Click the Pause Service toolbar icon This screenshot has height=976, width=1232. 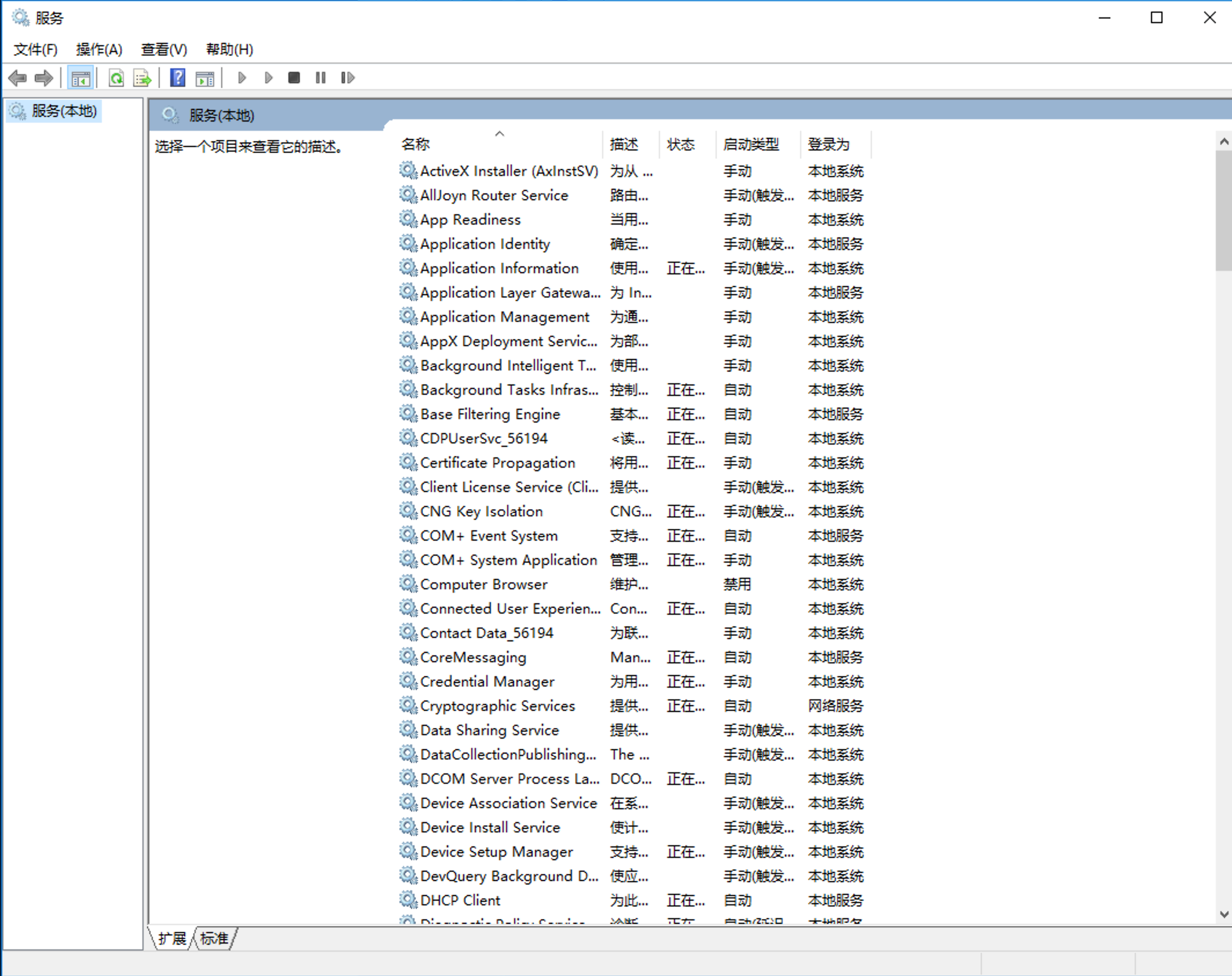coord(321,78)
